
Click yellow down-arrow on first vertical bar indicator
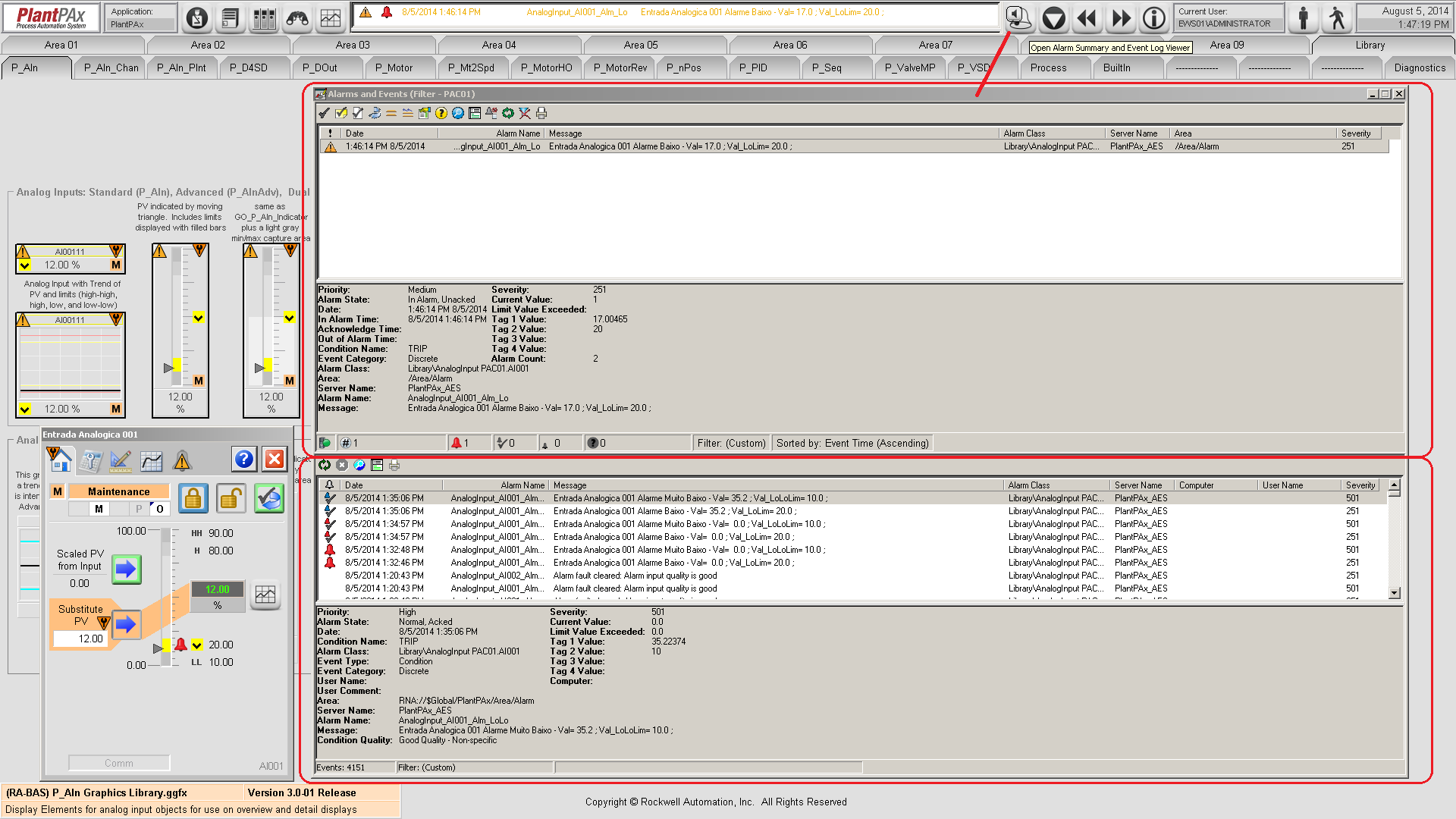coord(198,318)
